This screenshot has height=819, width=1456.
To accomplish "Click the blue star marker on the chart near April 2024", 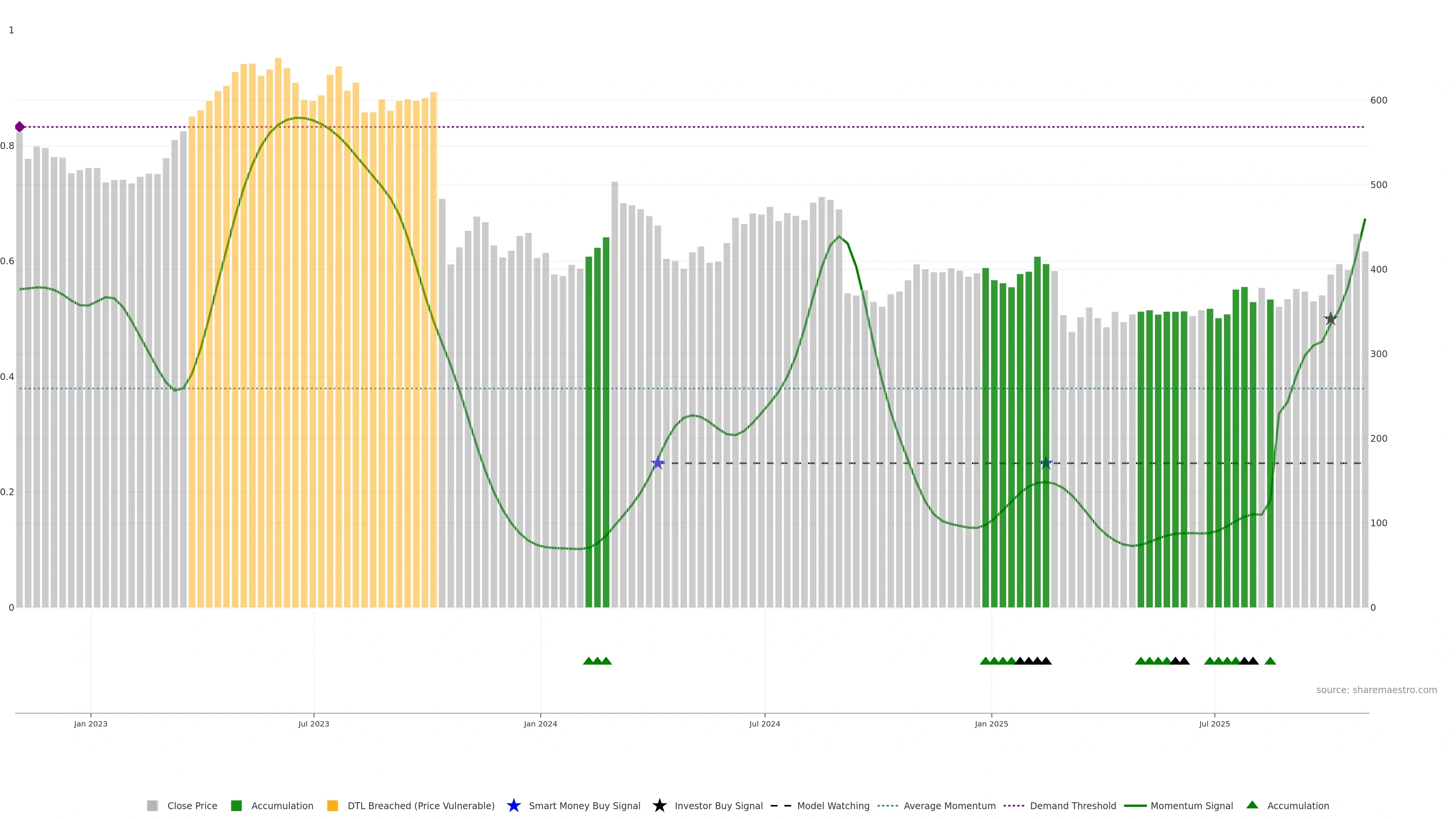I will click(657, 463).
